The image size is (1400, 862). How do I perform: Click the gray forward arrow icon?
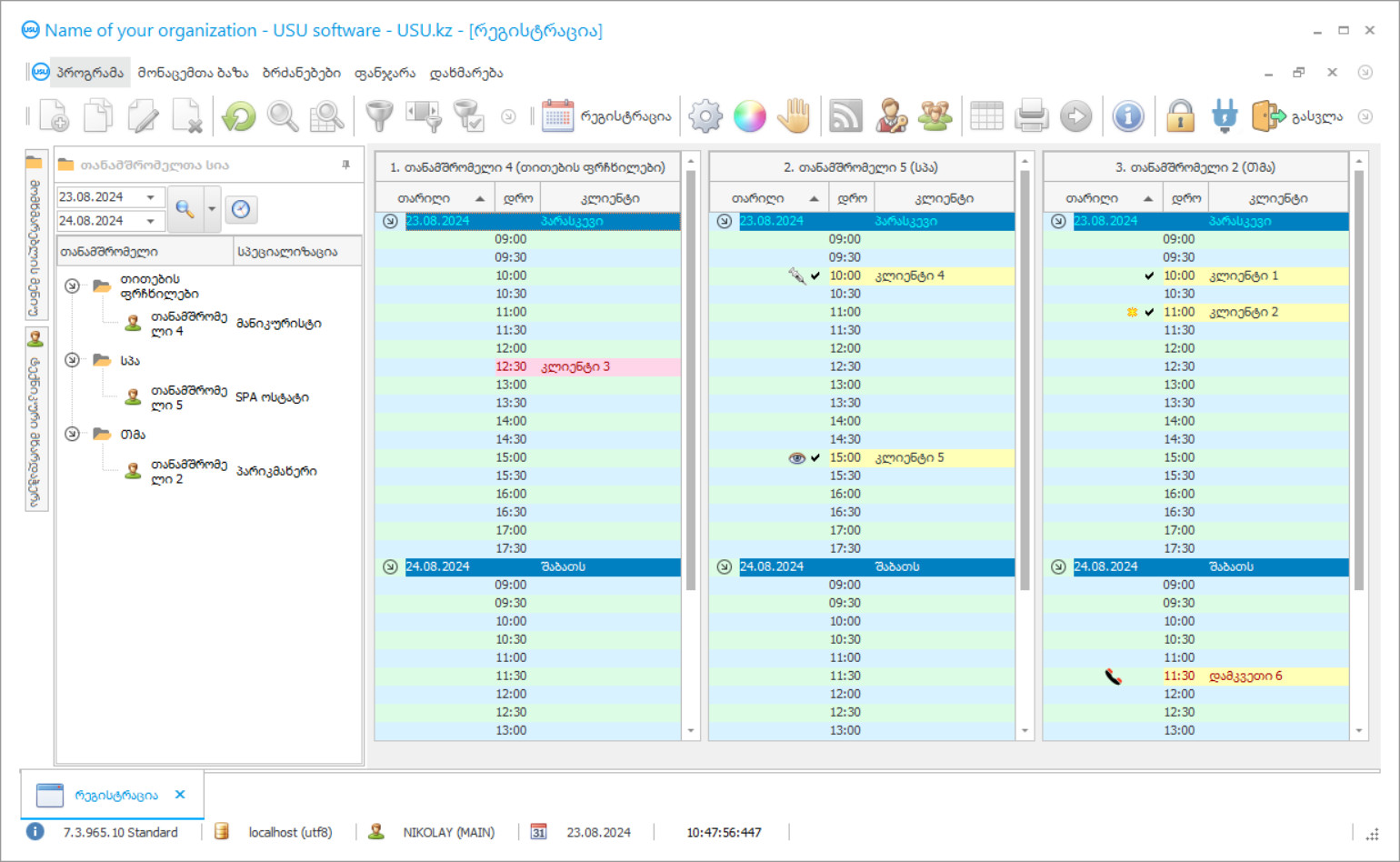point(1076,116)
